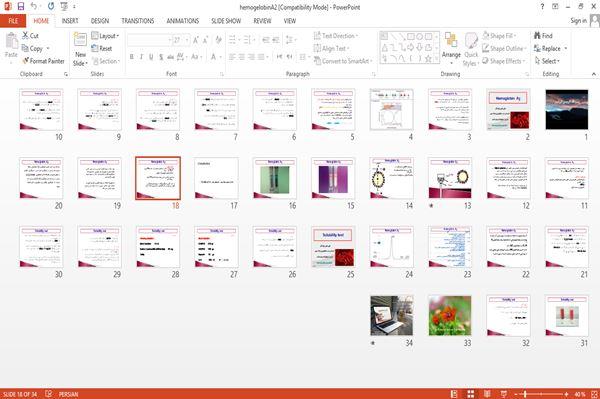This screenshot has height=399, width=600.
Task: Click Arrange in Drawing group
Action: [x=451, y=48]
